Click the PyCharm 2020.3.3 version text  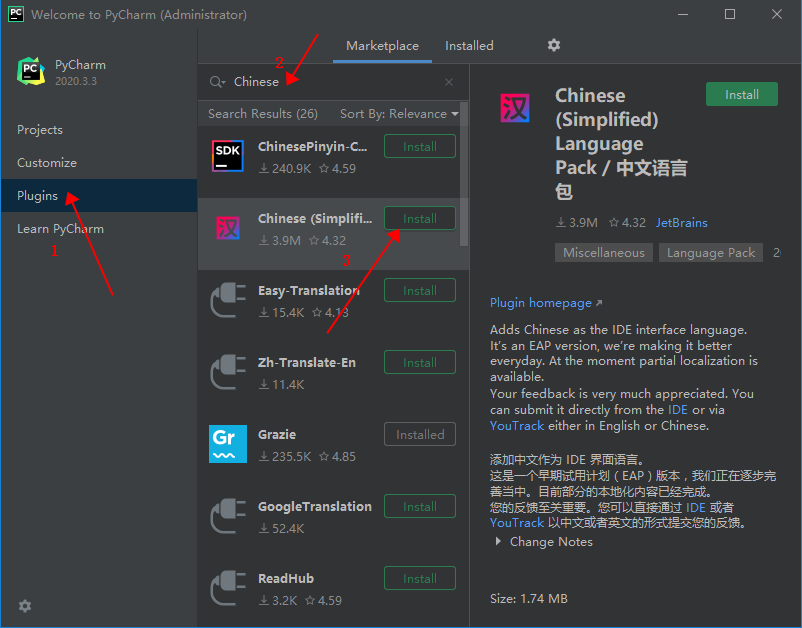click(x=76, y=81)
